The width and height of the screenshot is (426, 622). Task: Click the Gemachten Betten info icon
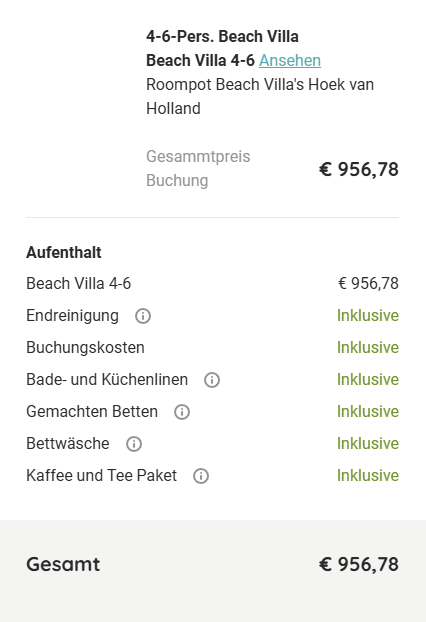pos(182,412)
